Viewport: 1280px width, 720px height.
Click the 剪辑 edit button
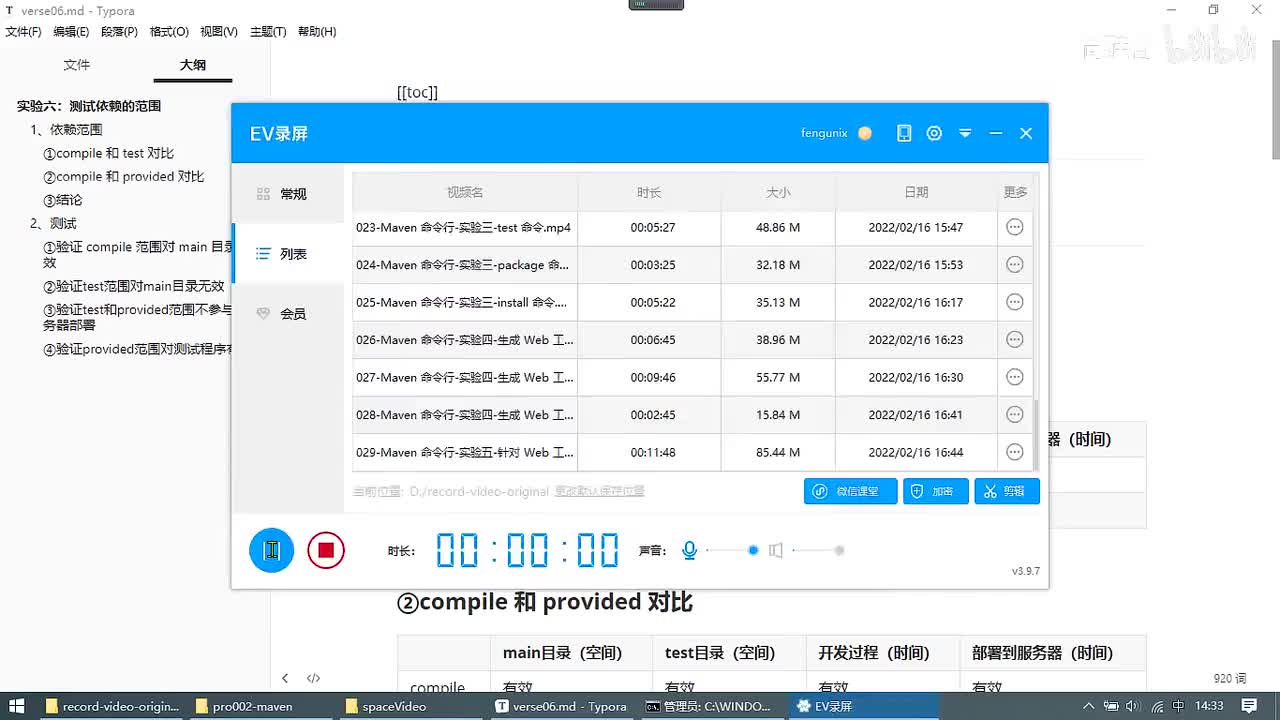point(1007,491)
